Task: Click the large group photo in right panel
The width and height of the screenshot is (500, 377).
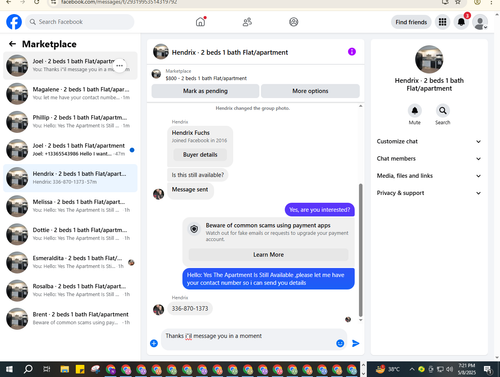Action: [x=429, y=59]
